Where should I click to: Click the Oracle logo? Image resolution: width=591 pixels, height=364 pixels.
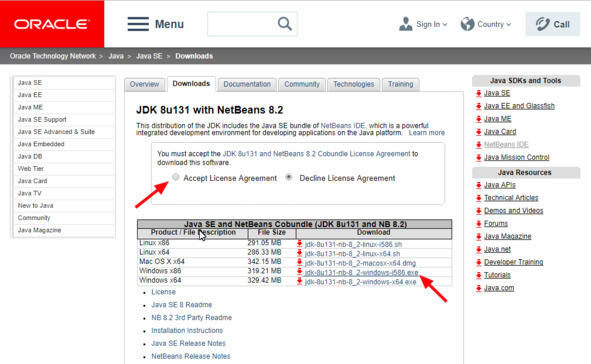click(x=52, y=24)
